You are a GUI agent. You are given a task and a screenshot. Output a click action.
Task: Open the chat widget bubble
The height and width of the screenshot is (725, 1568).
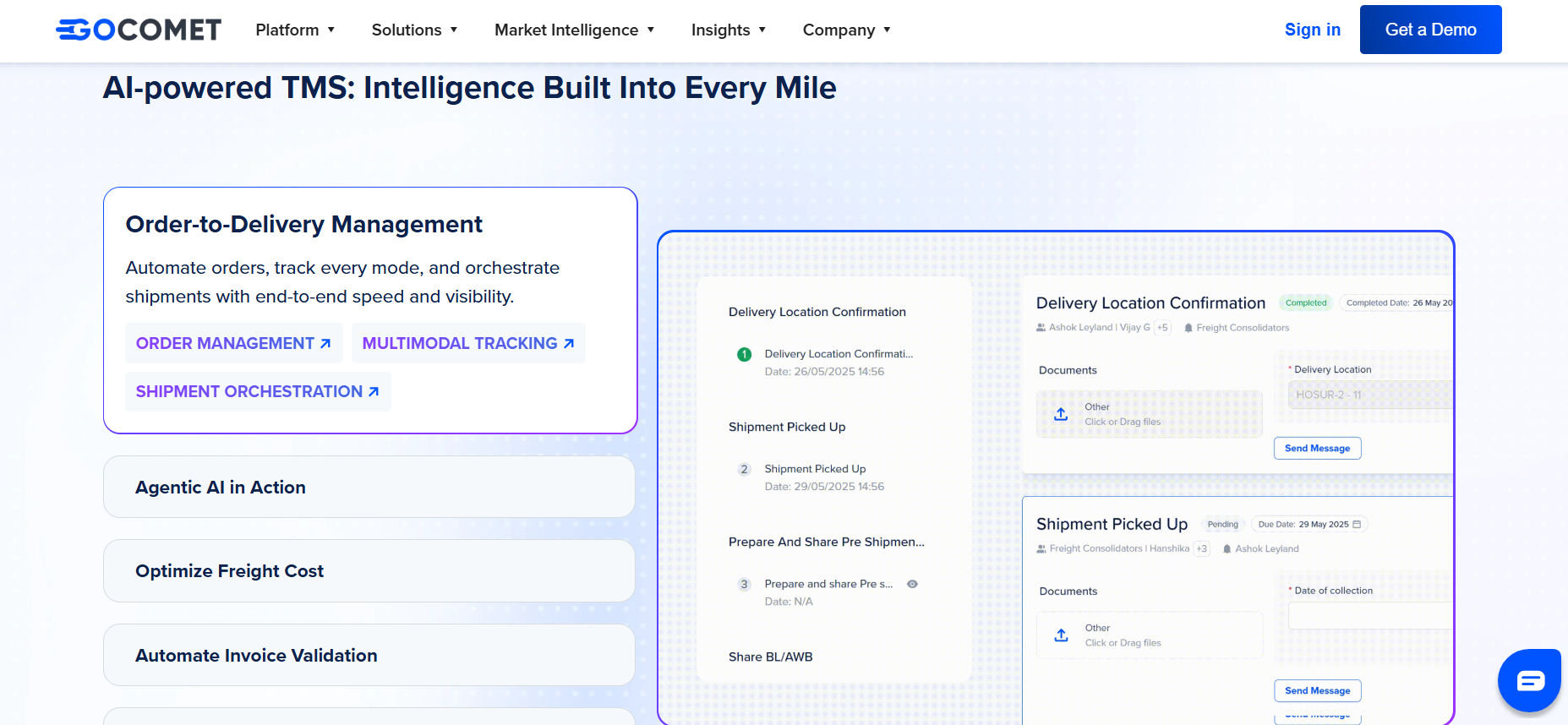pyautogui.click(x=1529, y=680)
